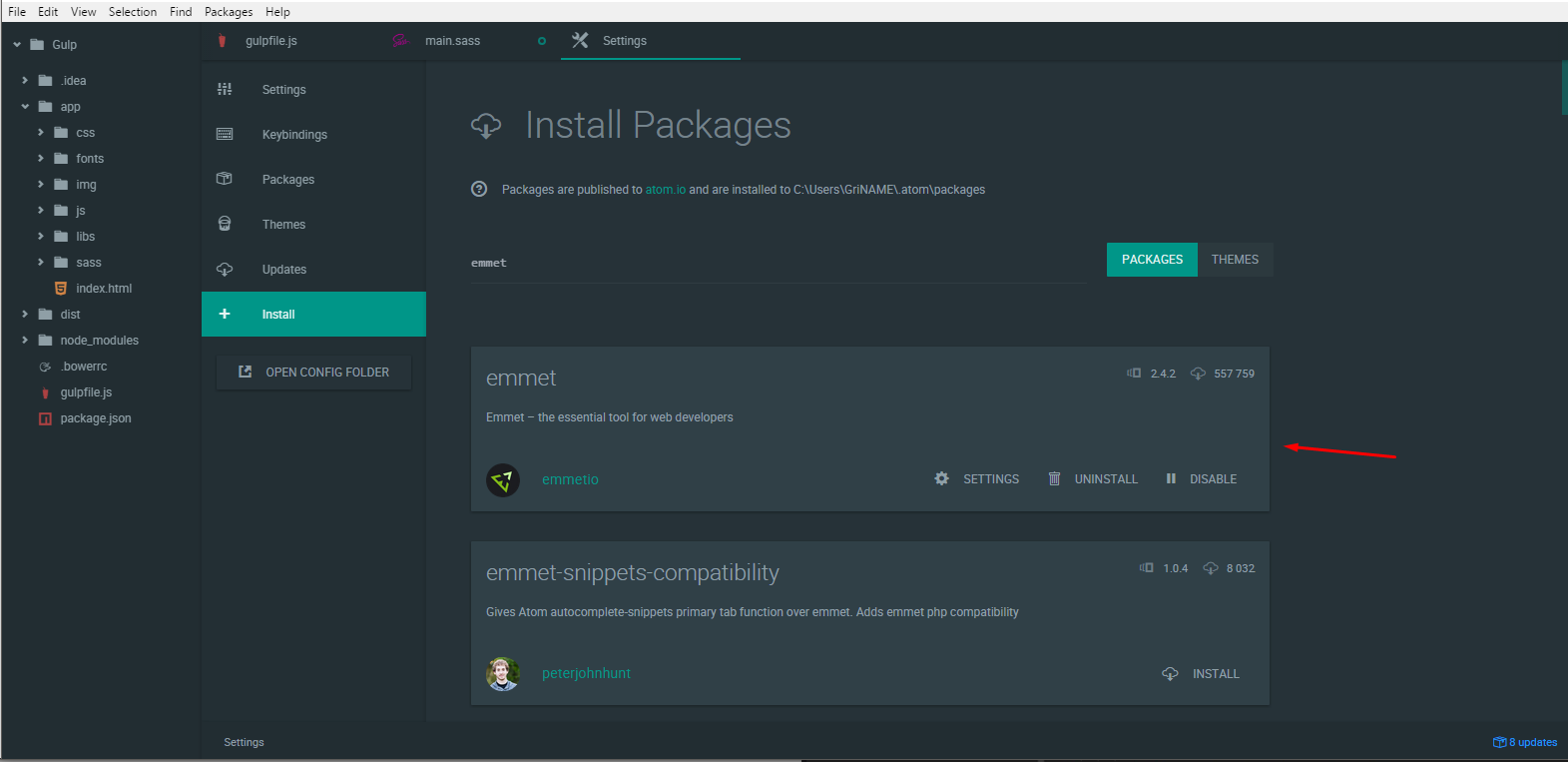
Task: Click the emmet version 2.4.2 icon
Action: (1134, 373)
